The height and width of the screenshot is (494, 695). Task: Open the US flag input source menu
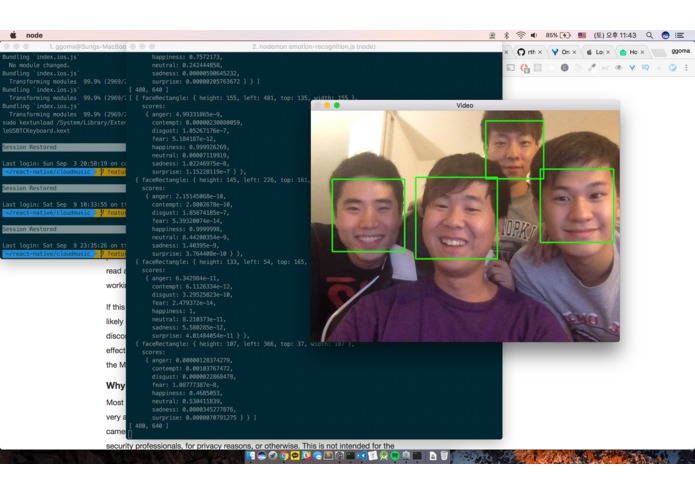click(582, 35)
